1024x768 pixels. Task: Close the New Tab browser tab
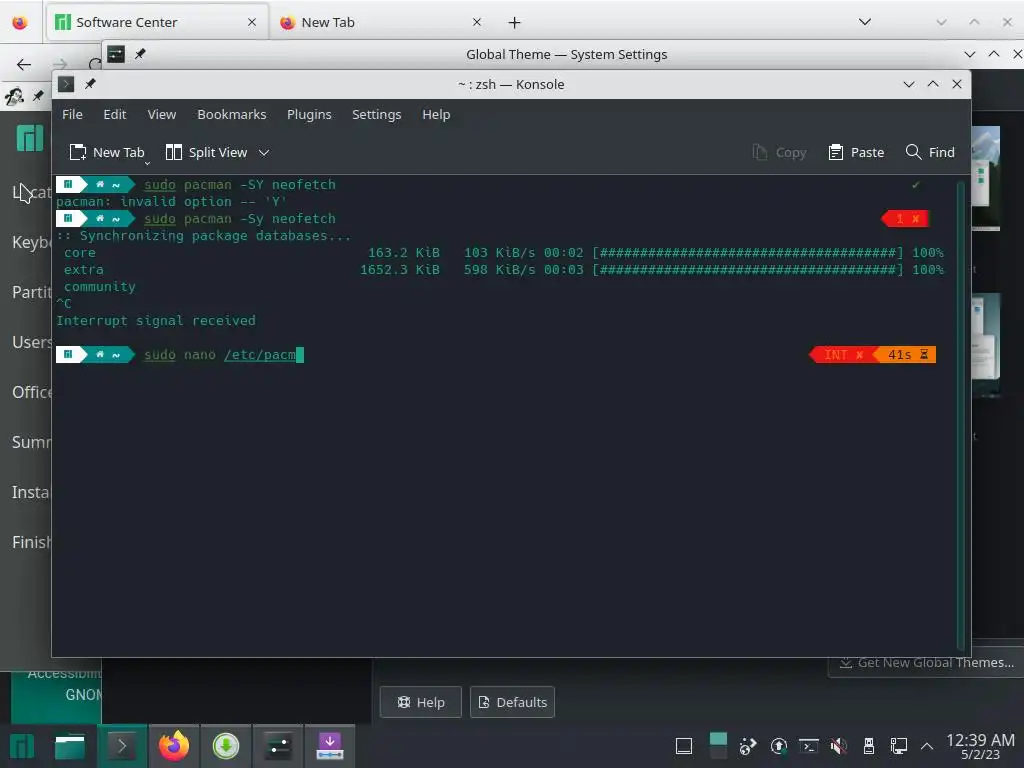coord(477,22)
